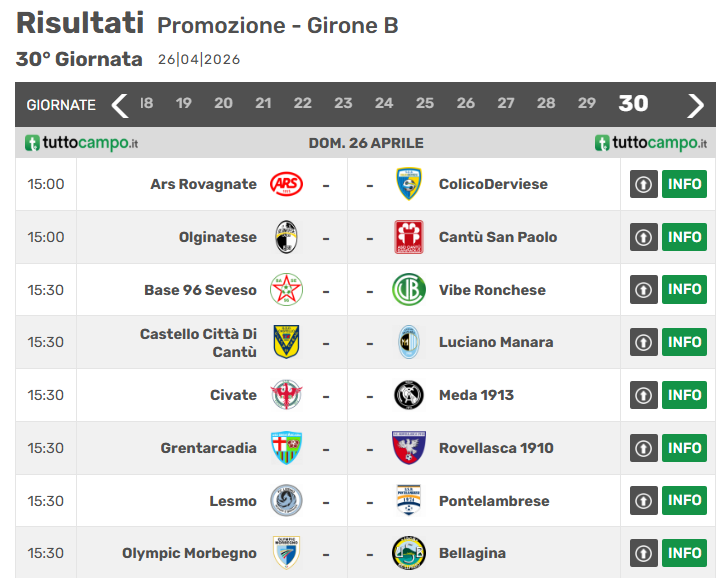Click the Meda 1913 black crest
The image size is (717, 578).
click(408, 395)
